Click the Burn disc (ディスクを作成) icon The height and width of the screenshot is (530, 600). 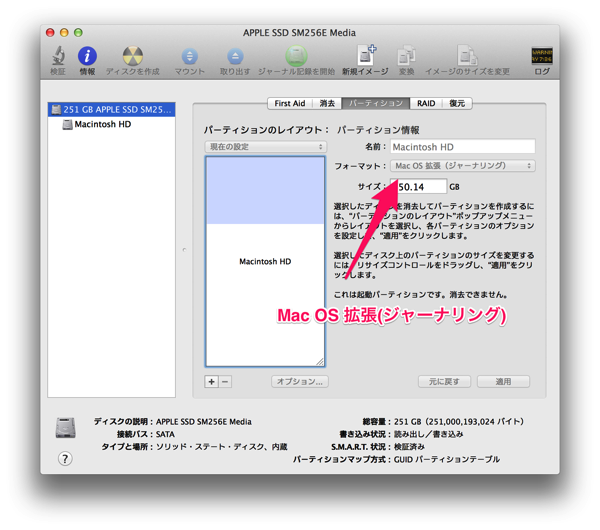pos(133,56)
